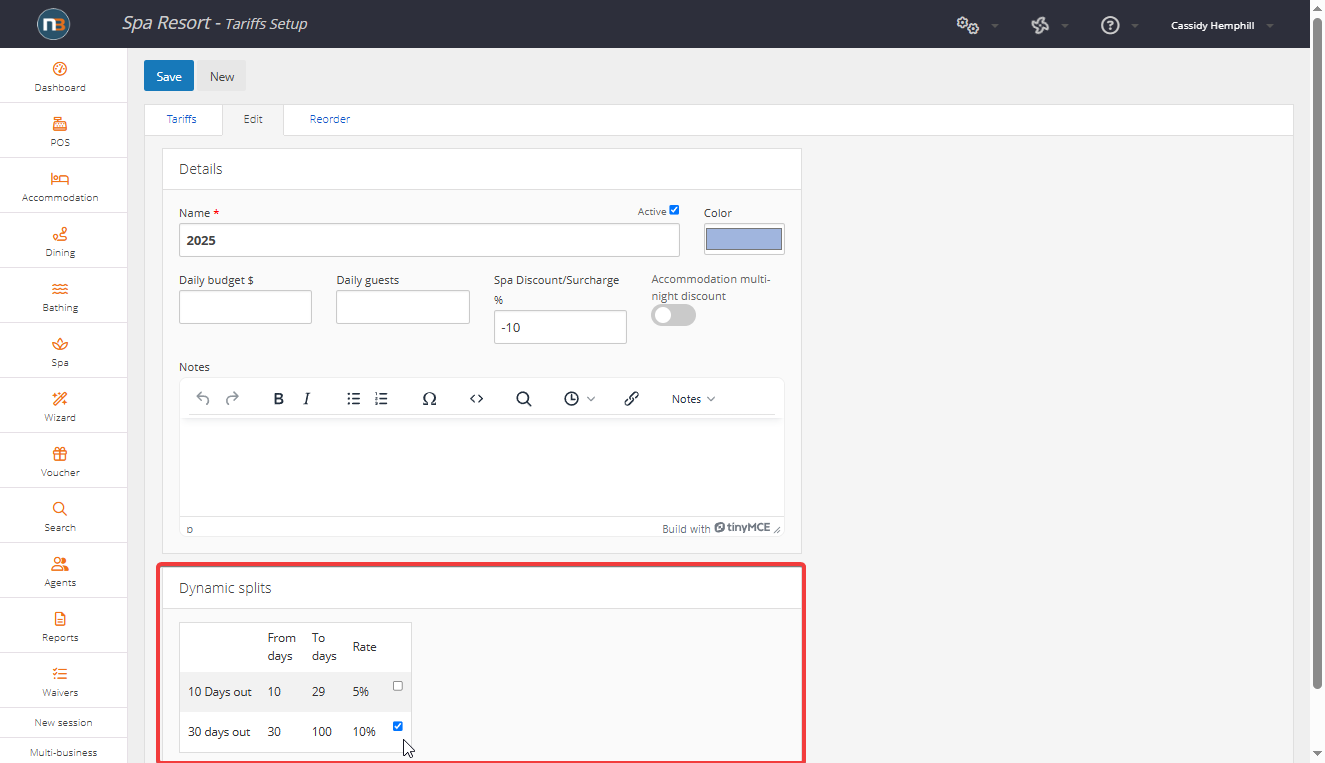Click the Bold formatting icon

point(279,399)
